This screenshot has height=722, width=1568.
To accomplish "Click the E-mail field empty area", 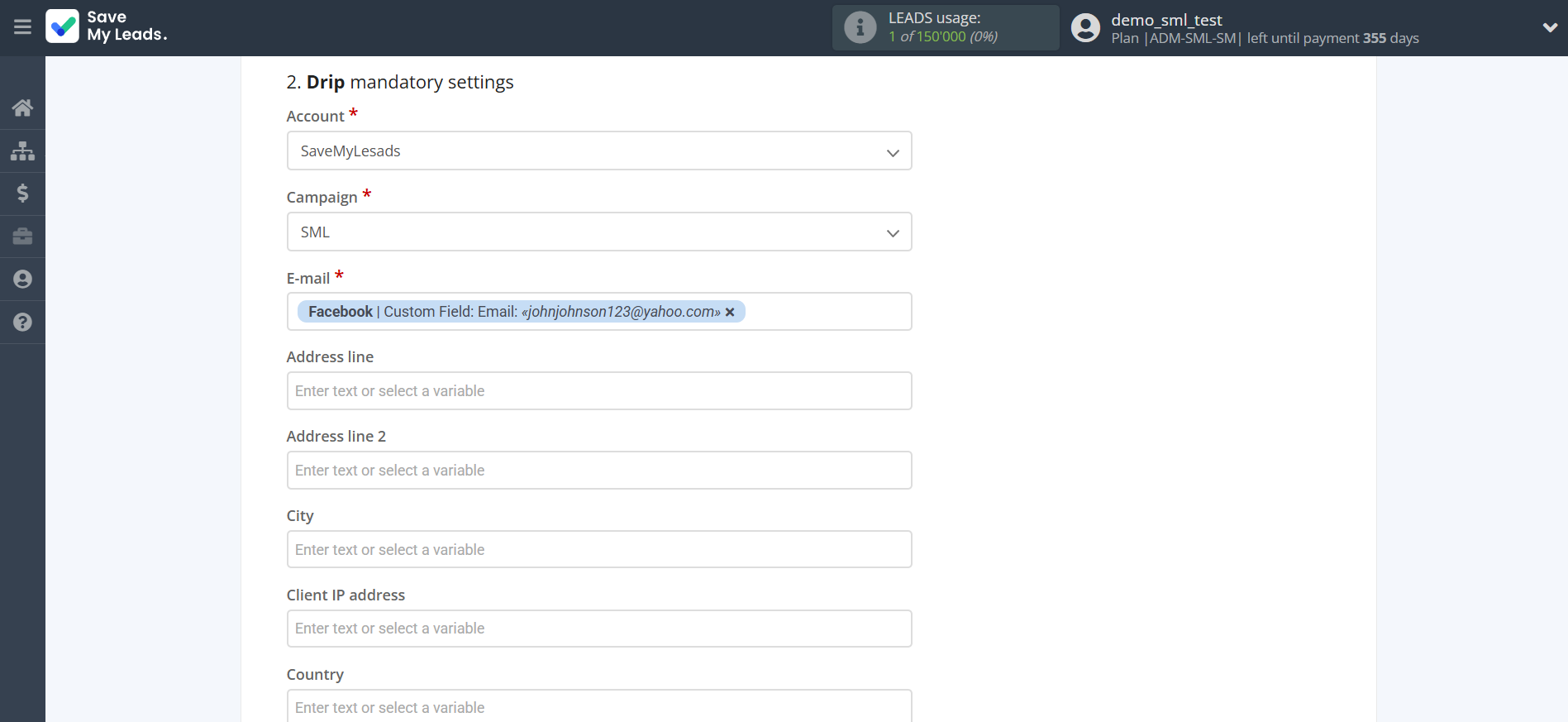I will [827, 312].
